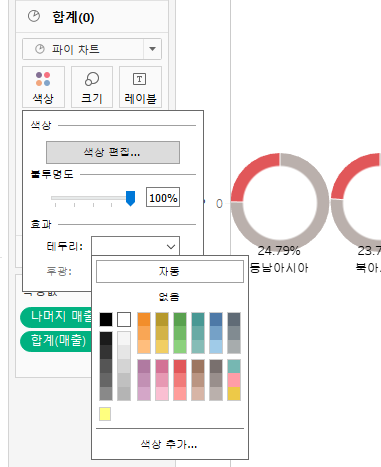Select the darkest purple swatch

click(144, 366)
